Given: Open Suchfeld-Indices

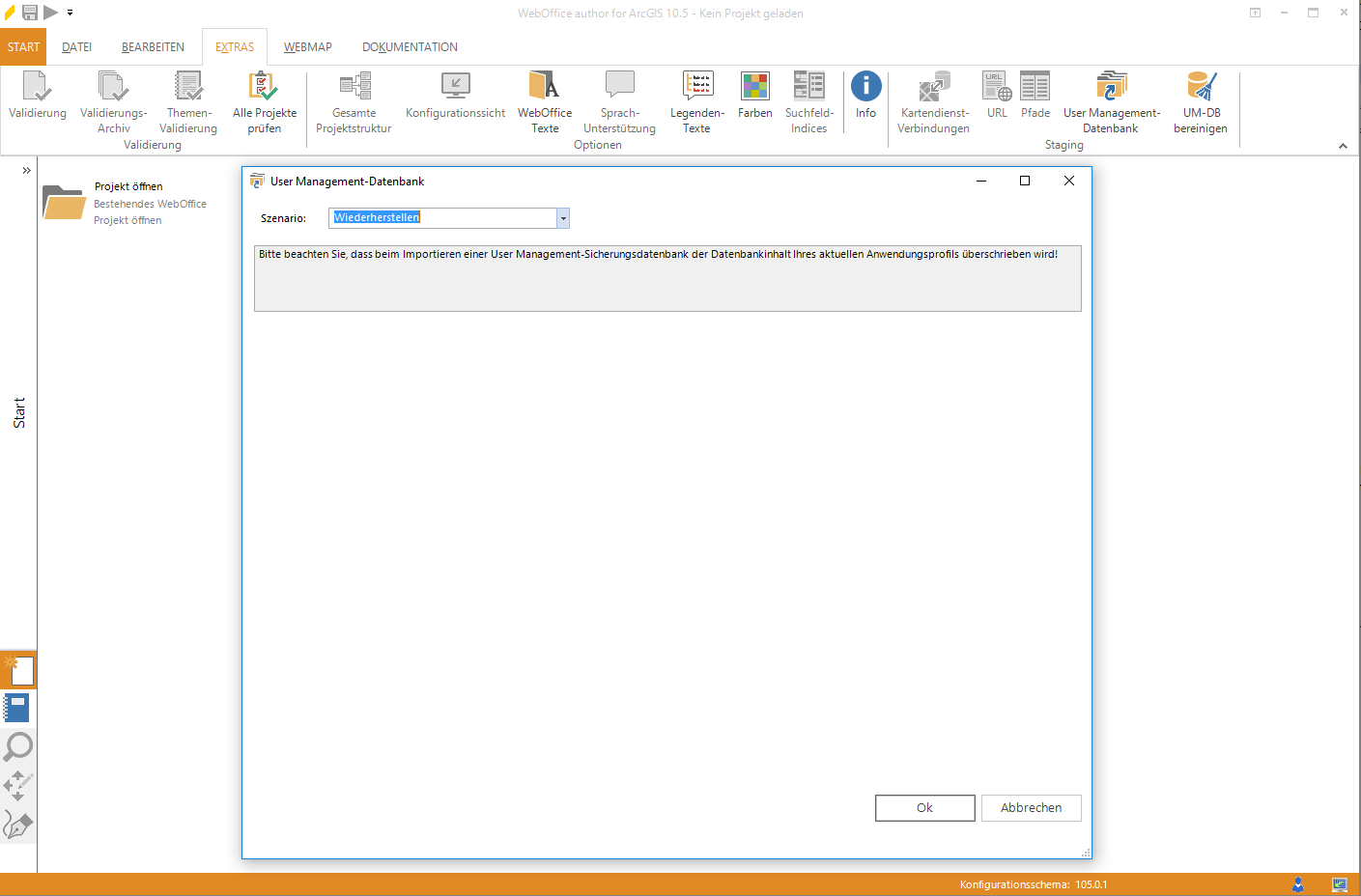Looking at the screenshot, I should 809,100.
